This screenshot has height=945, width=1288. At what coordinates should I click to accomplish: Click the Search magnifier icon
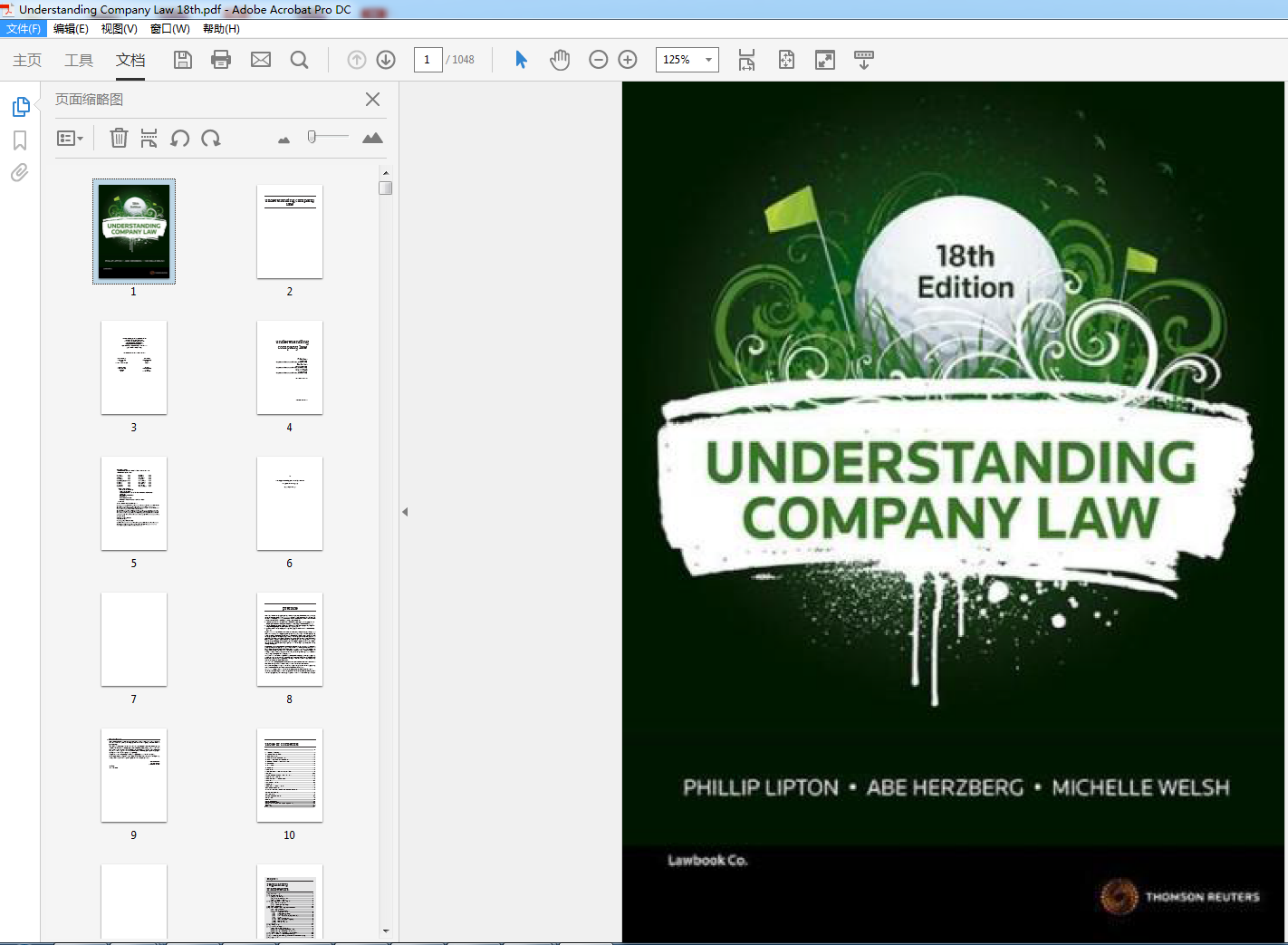pyautogui.click(x=299, y=60)
